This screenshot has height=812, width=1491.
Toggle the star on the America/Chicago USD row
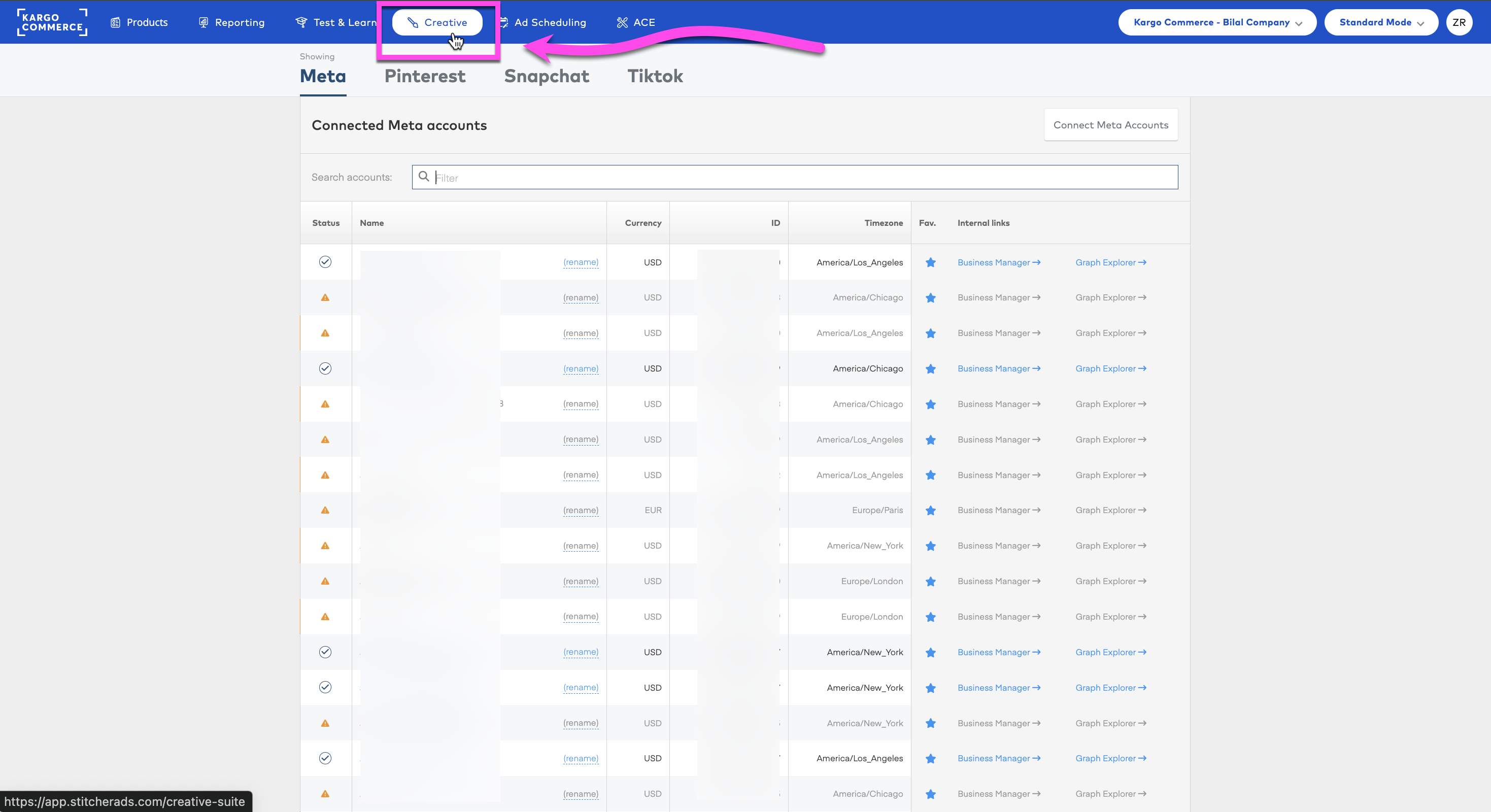[x=931, y=368]
